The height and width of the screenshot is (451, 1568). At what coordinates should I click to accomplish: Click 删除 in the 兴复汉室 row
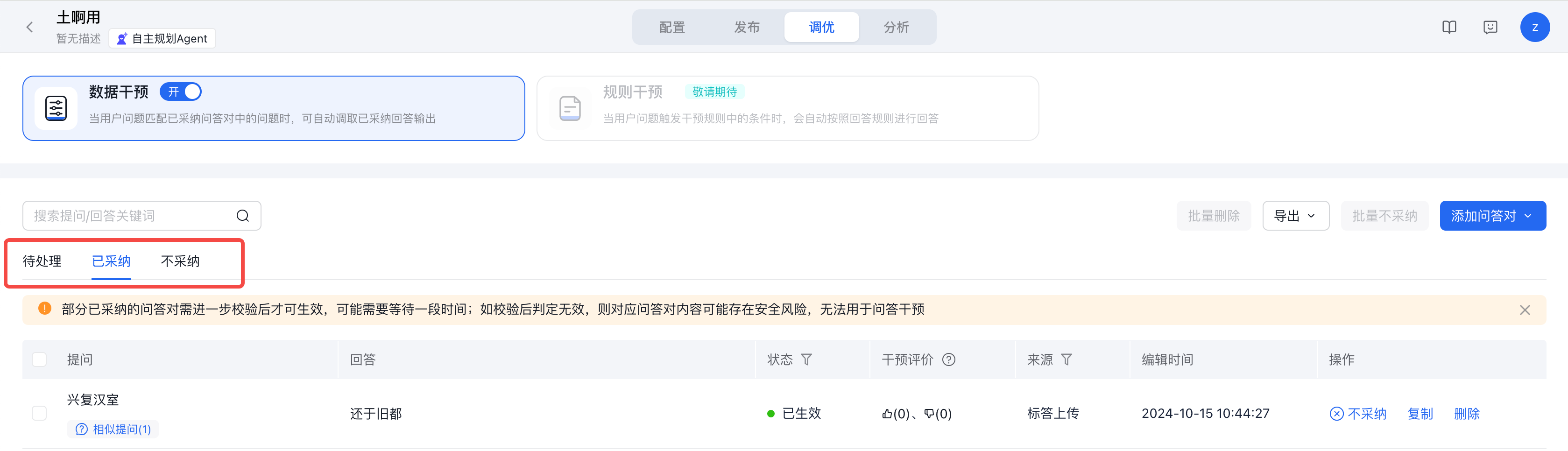point(1466,414)
